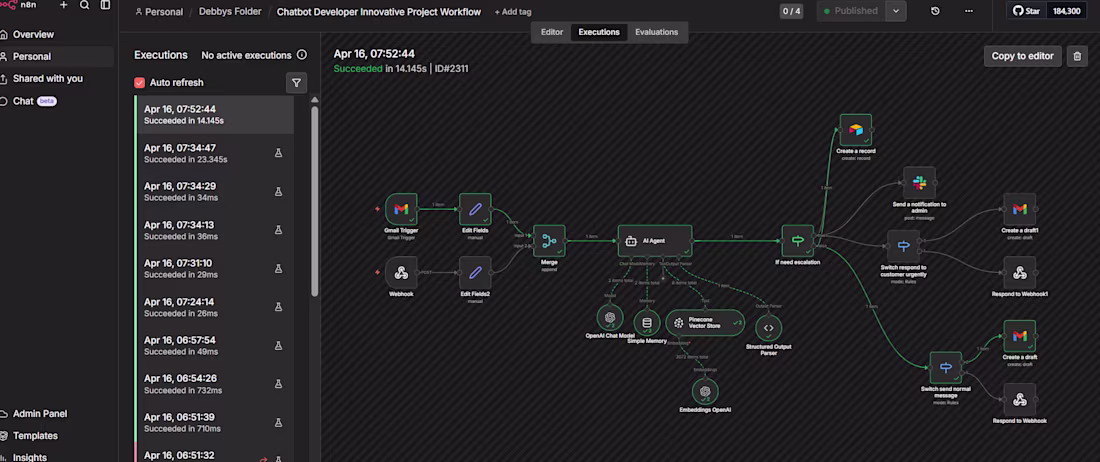Open the Merge node

(549, 240)
